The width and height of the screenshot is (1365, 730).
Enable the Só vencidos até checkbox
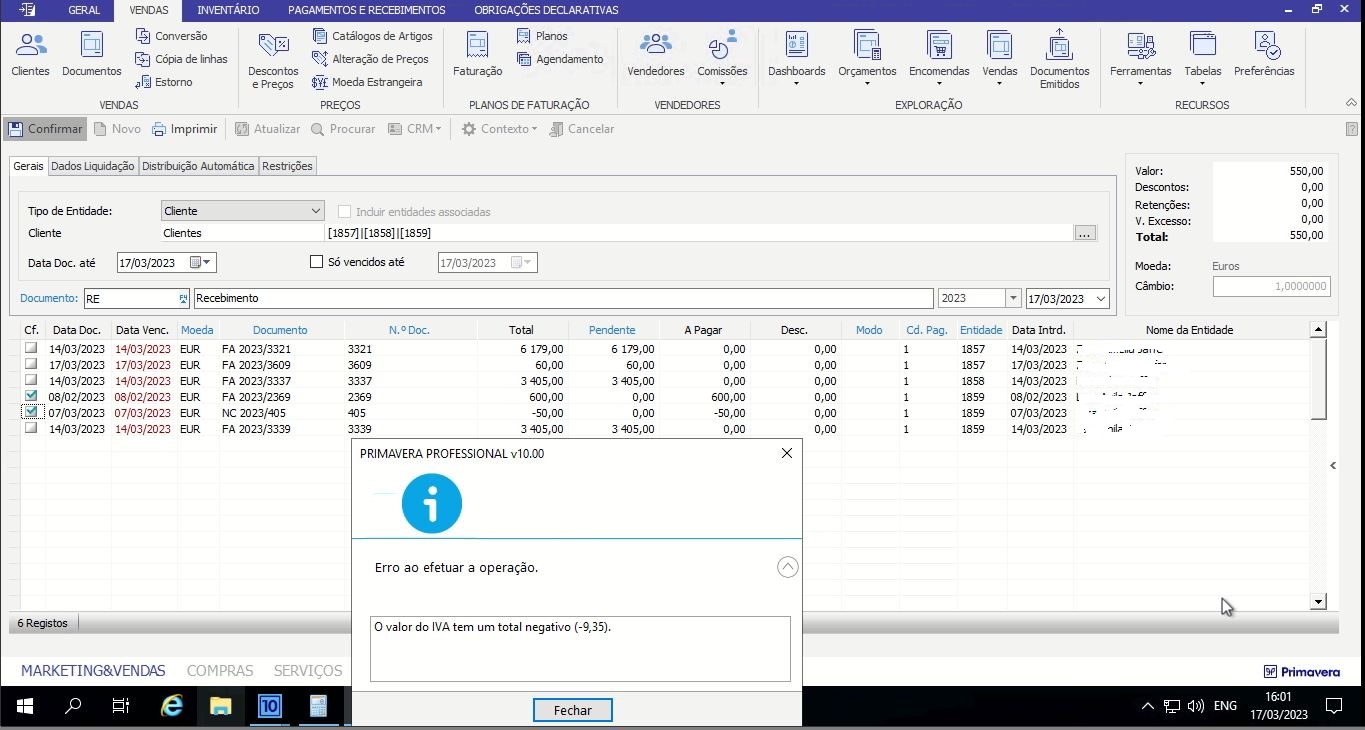317,262
